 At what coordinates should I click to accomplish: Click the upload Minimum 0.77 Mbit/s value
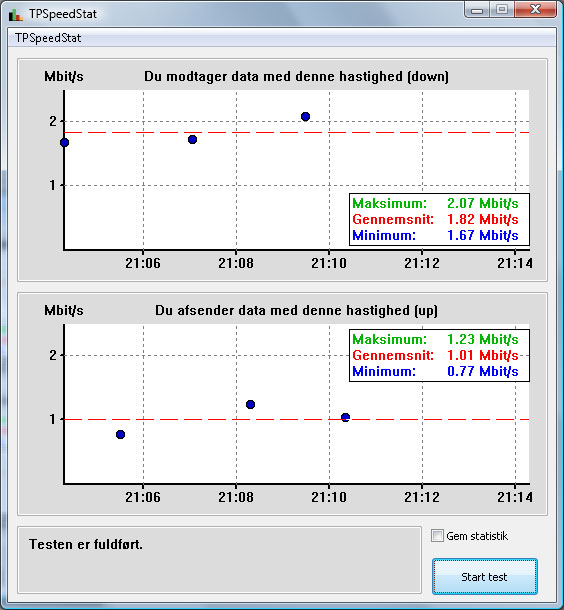(482, 371)
